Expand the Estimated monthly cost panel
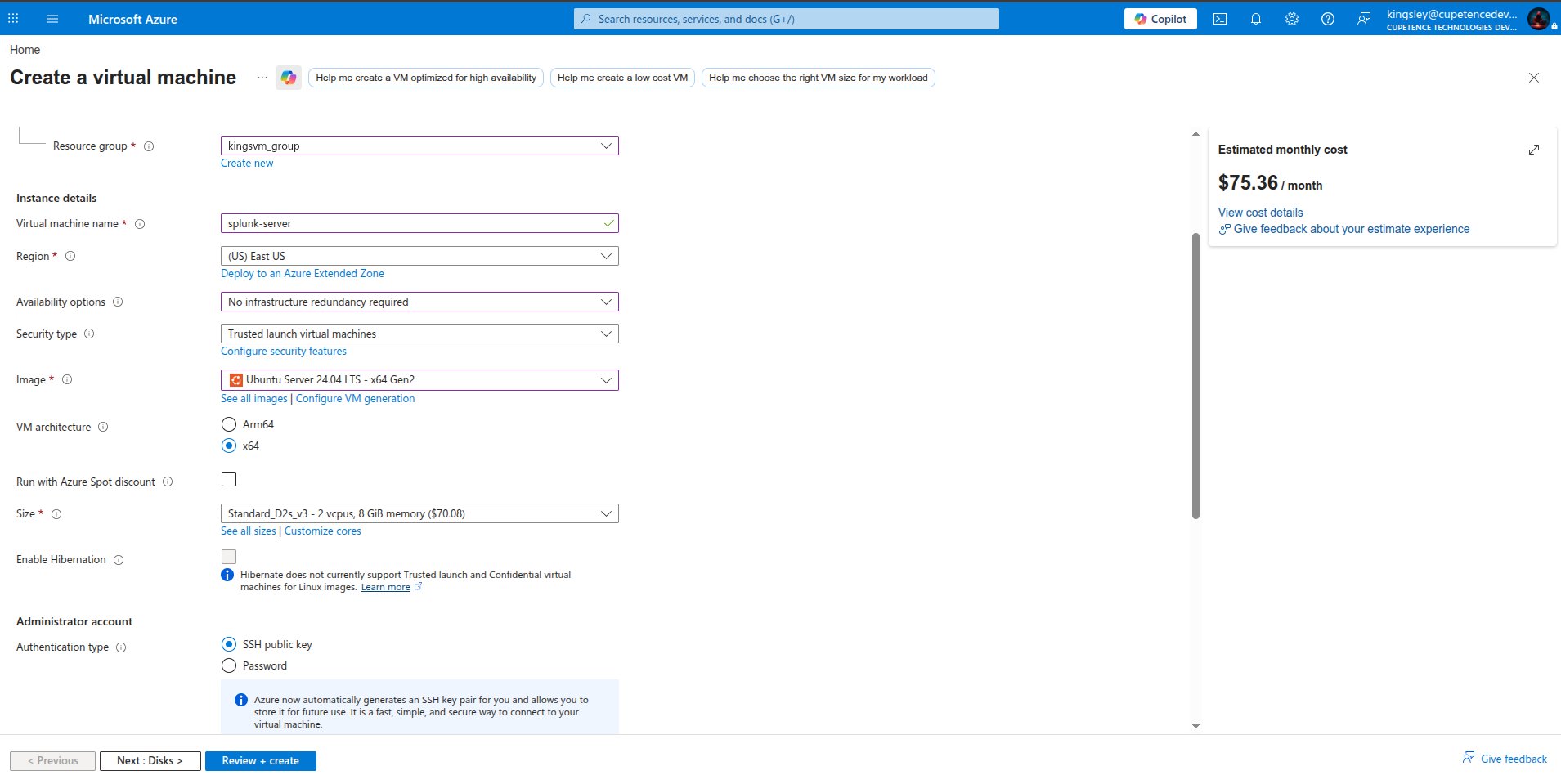1561x784 pixels. (1534, 150)
